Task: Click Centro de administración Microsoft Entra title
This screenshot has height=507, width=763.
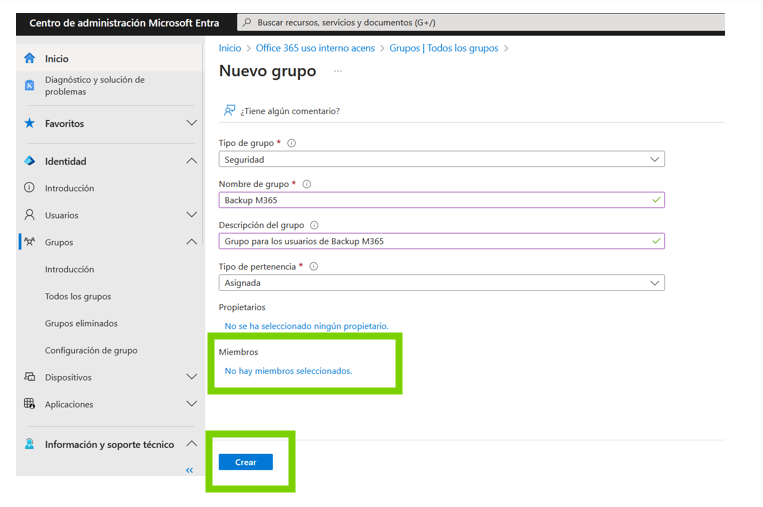Action: (x=124, y=23)
